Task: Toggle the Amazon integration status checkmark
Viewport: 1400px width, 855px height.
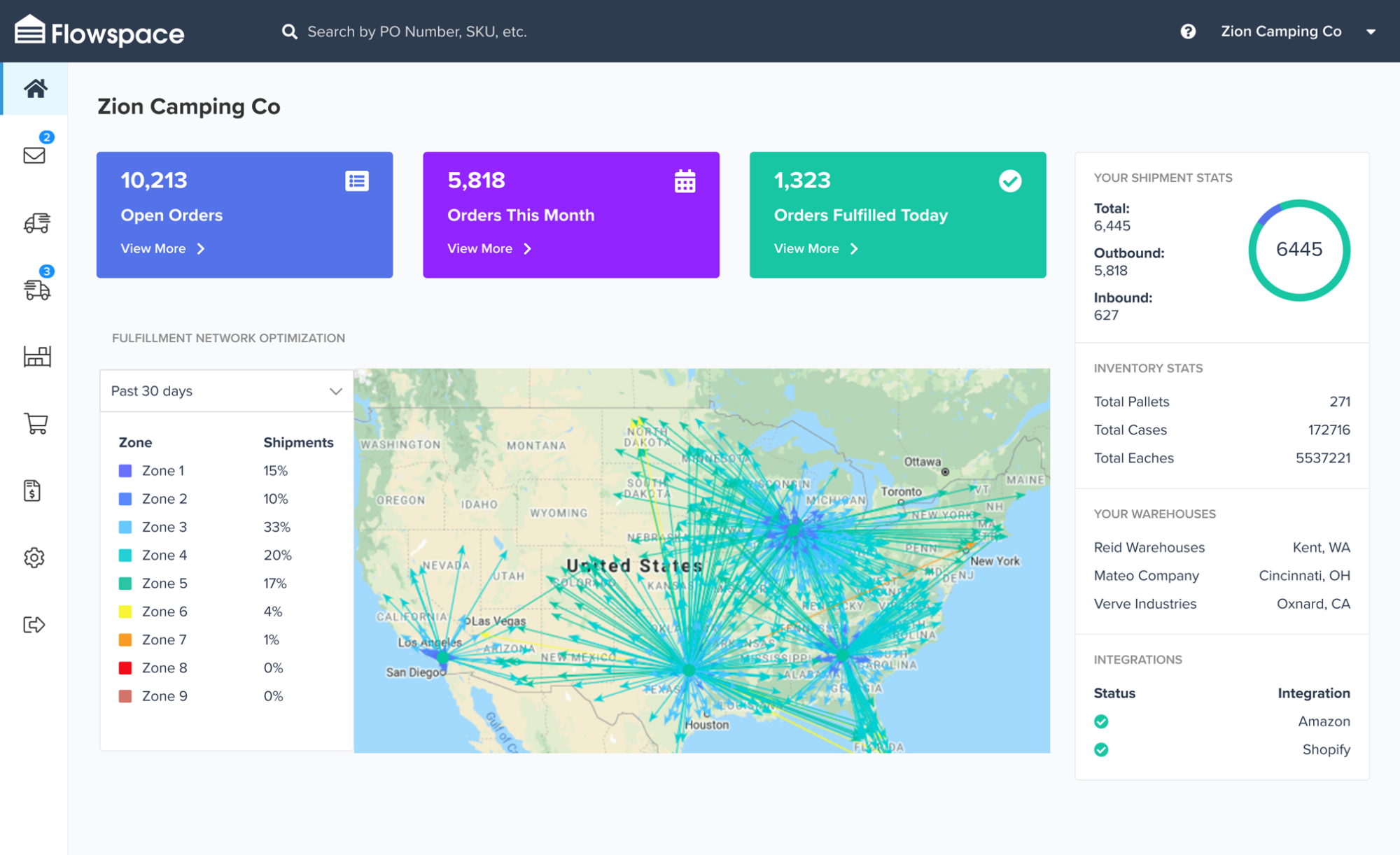Action: (1101, 721)
